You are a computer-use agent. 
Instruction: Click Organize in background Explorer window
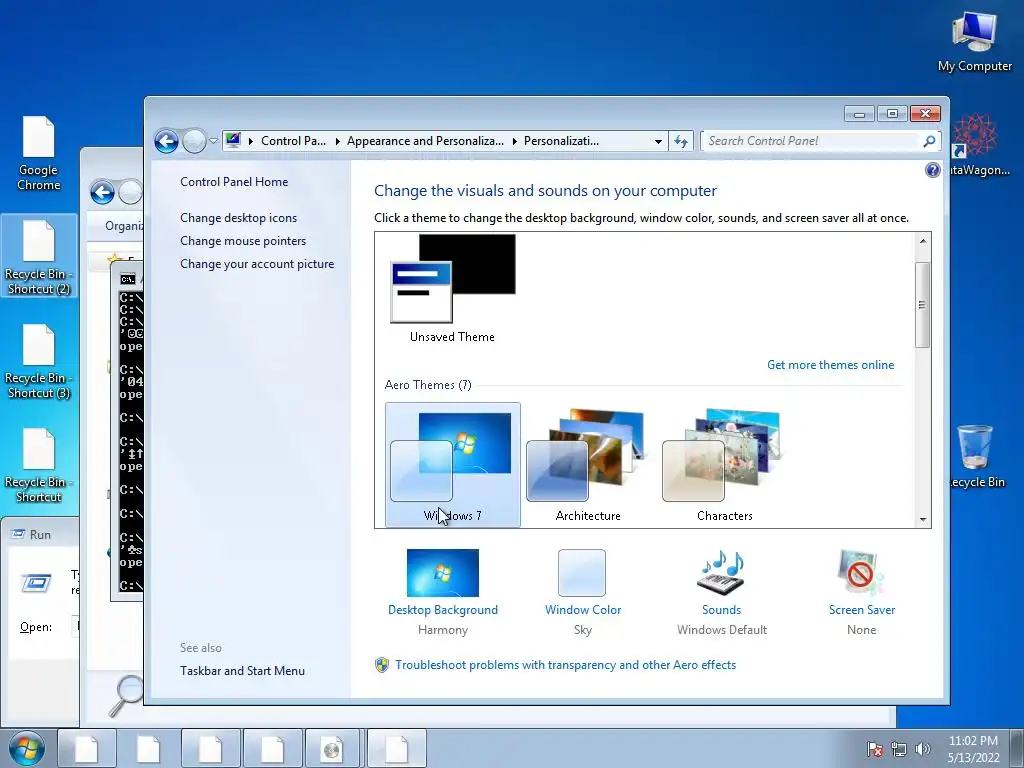point(123,225)
